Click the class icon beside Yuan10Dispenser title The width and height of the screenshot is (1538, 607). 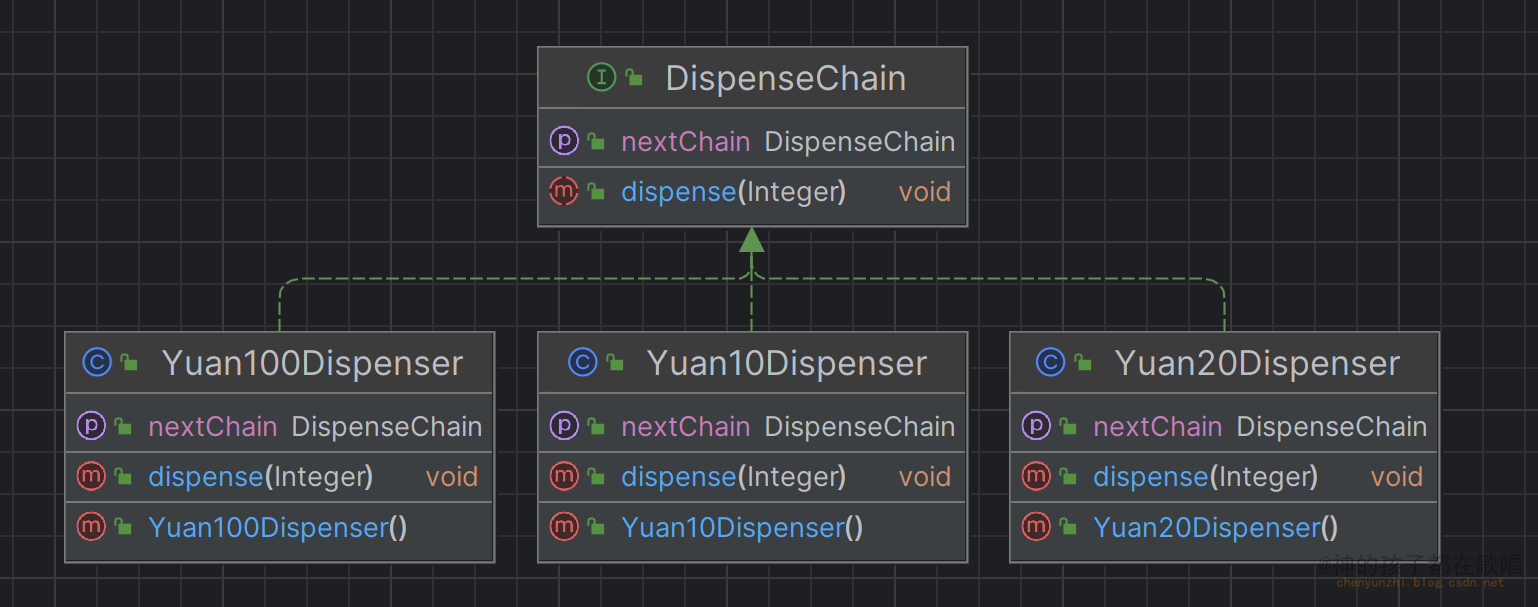coord(582,362)
